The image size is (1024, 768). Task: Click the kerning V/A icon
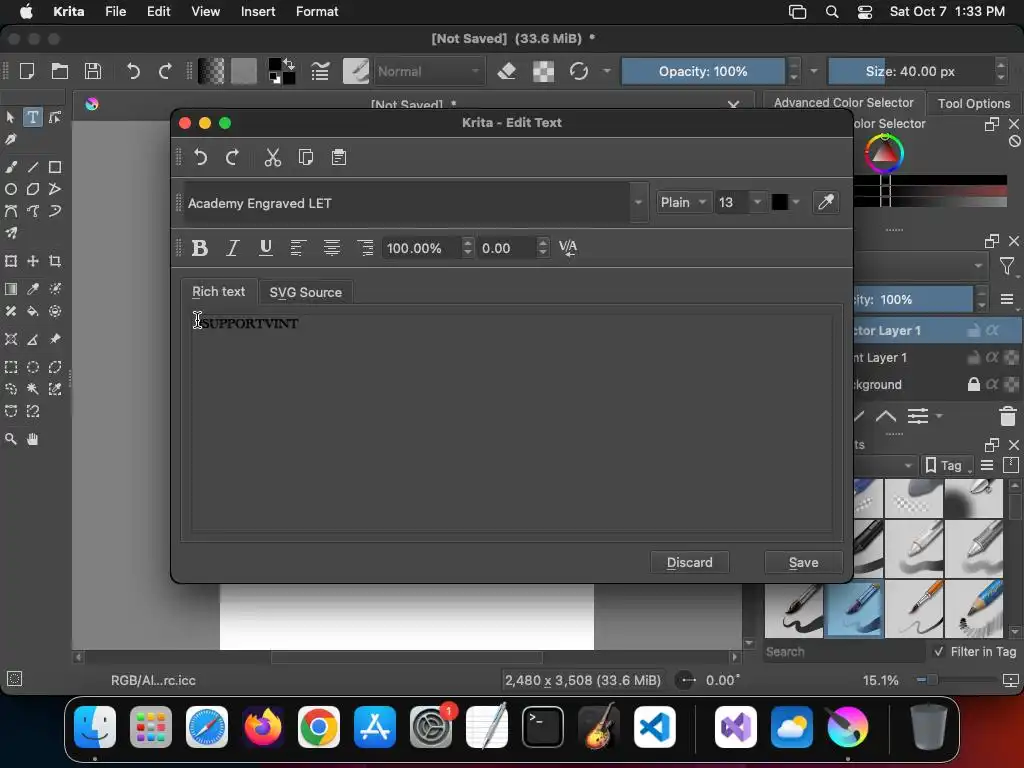[x=568, y=248]
